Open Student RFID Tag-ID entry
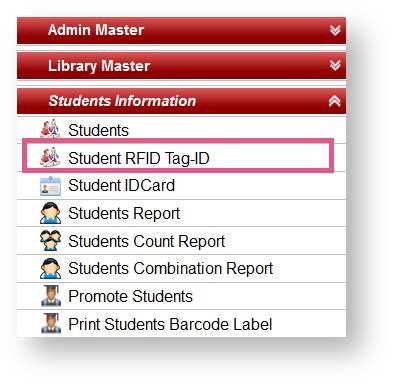The width and height of the screenshot is (394, 385). click(139, 158)
